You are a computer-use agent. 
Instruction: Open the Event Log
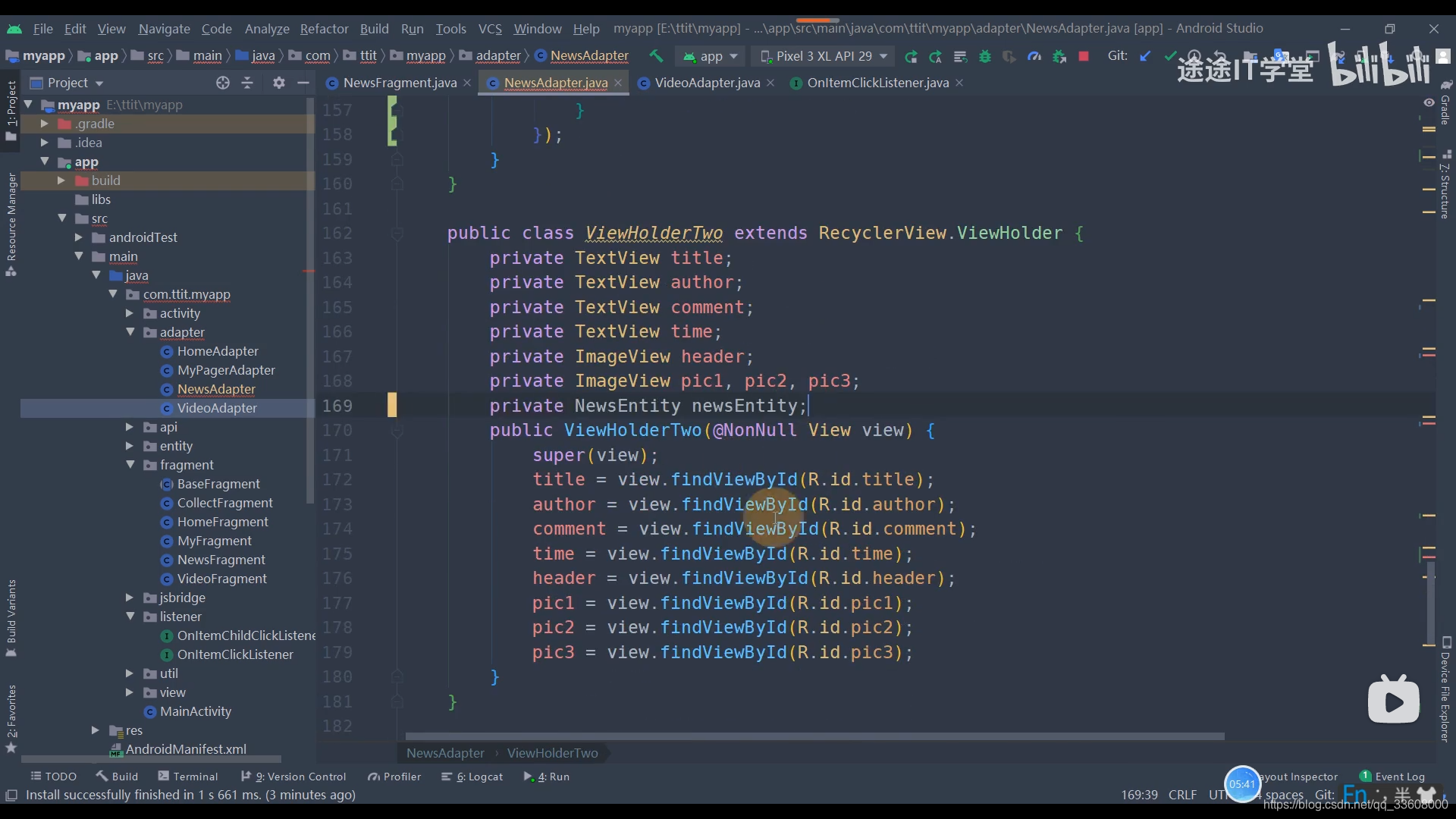pos(1392,777)
